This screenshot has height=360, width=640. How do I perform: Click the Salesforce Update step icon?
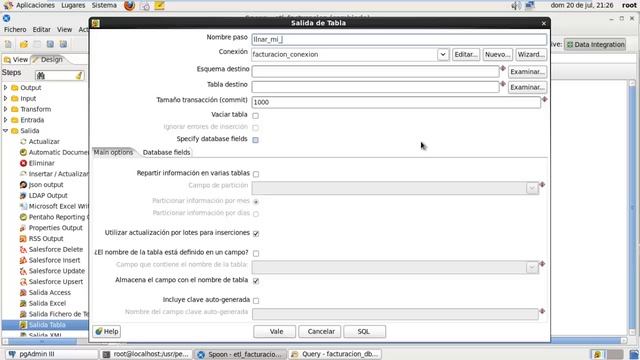tap(23, 271)
